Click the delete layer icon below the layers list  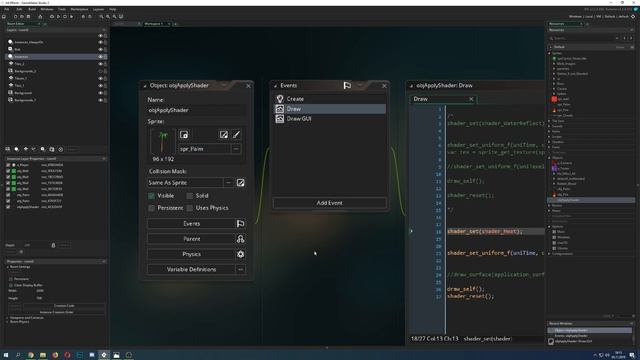coord(60,149)
